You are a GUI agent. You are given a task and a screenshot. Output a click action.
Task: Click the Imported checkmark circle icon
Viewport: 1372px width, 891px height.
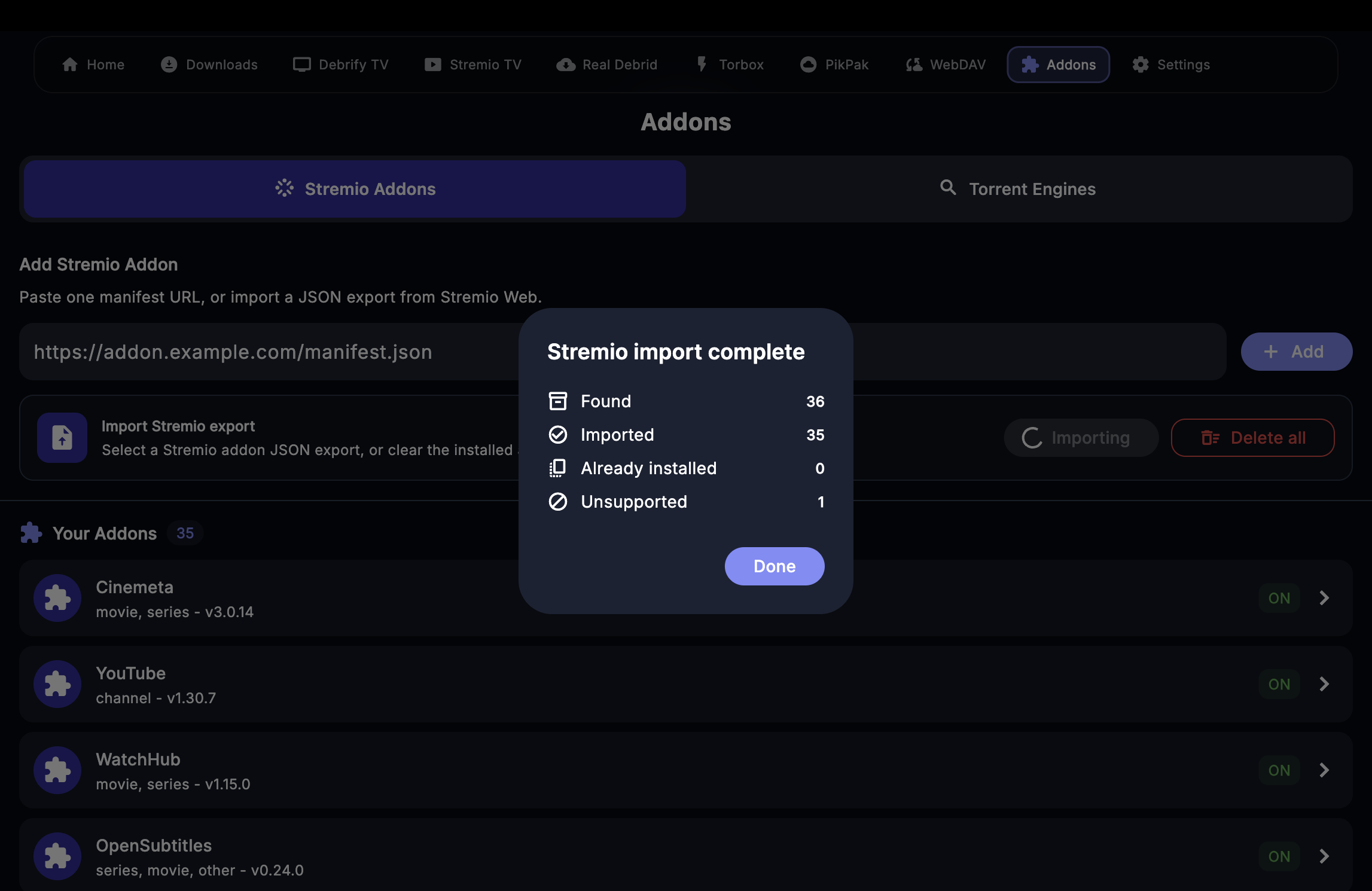(x=558, y=435)
